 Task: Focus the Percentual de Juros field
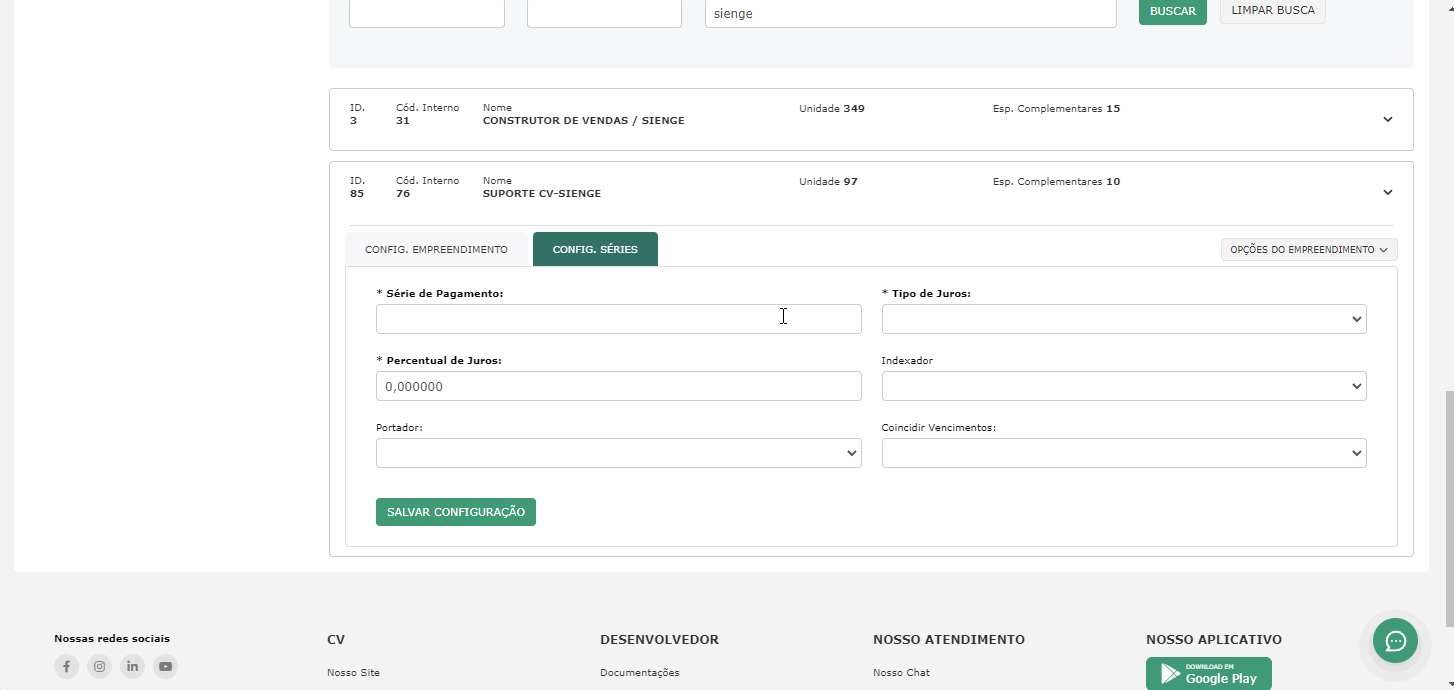click(x=618, y=386)
